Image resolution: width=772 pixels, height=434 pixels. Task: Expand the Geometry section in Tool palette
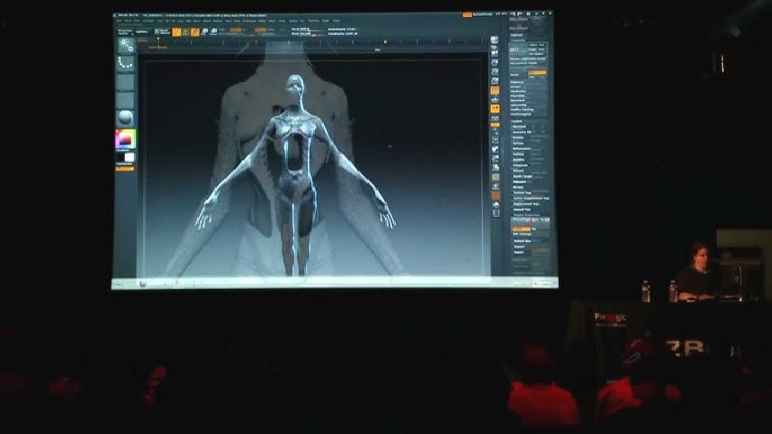click(523, 125)
